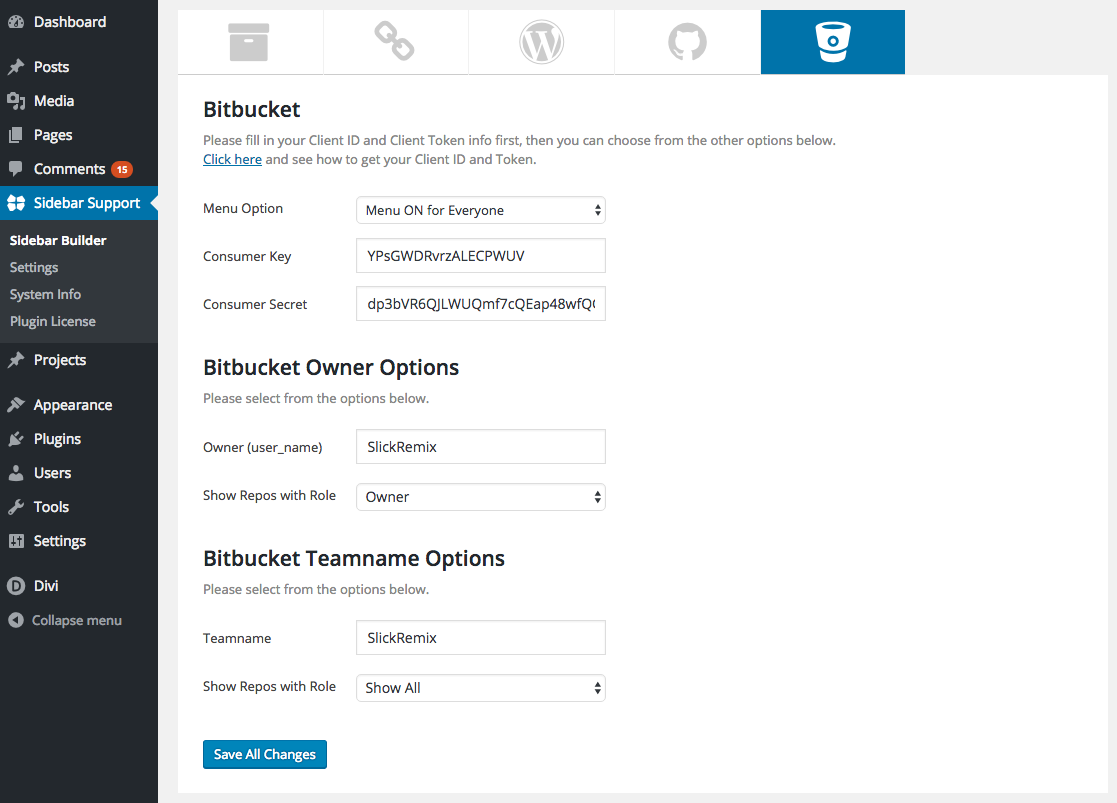The width and height of the screenshot is (1117, 803).
Task: Click the Divi circle D icon
Action: click(x=16, y=586)
